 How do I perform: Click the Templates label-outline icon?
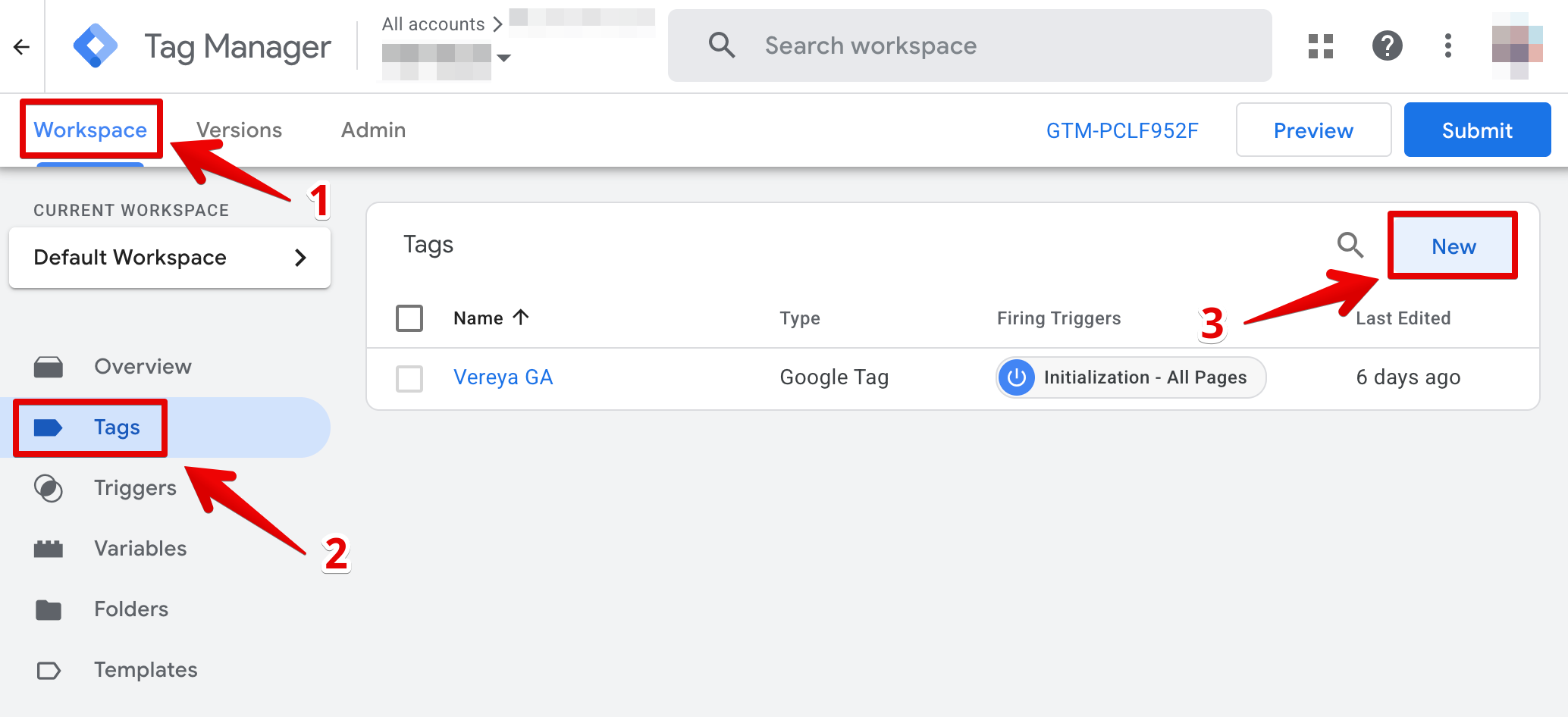[x=49, y=670]
